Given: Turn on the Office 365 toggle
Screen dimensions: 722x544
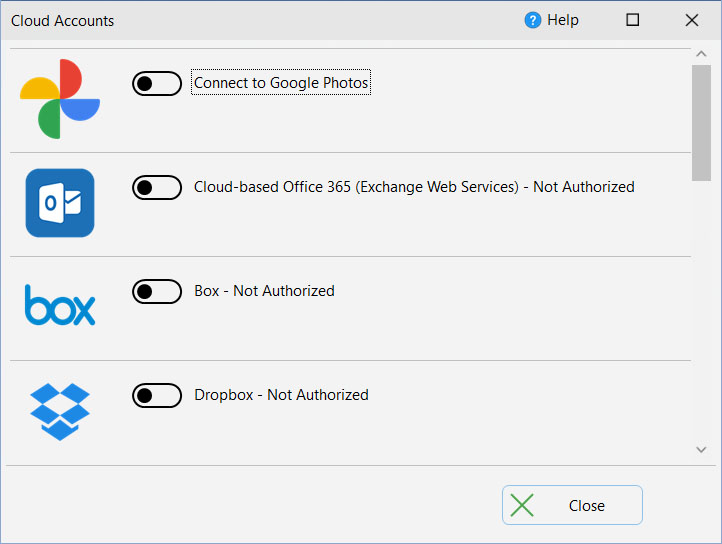Looking at the screenshot, I should (x=157, y=187).
